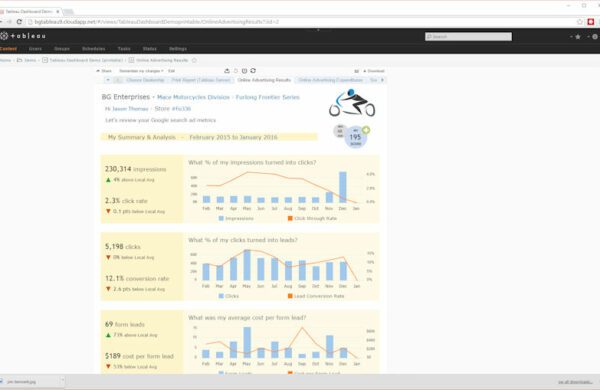
Task: Open the Remember my changes dropdown
Action: coord(141,71)
